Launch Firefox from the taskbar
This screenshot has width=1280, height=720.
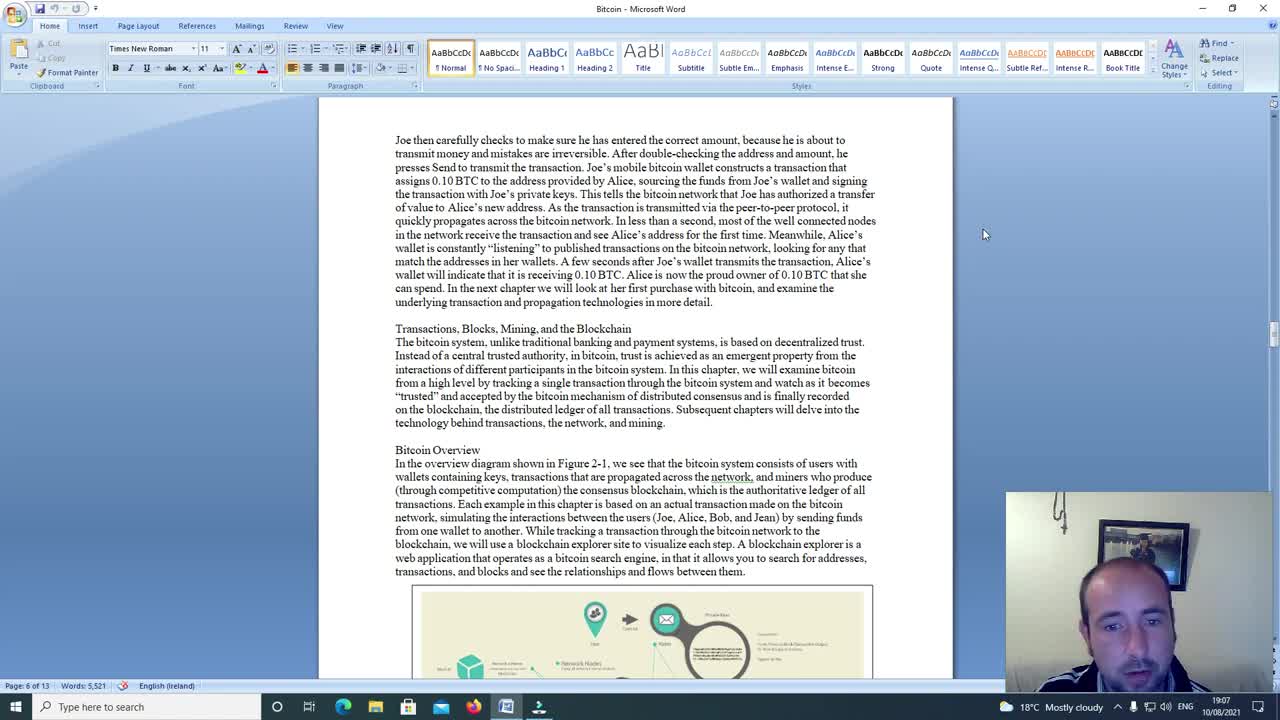[x=473, y=707]
